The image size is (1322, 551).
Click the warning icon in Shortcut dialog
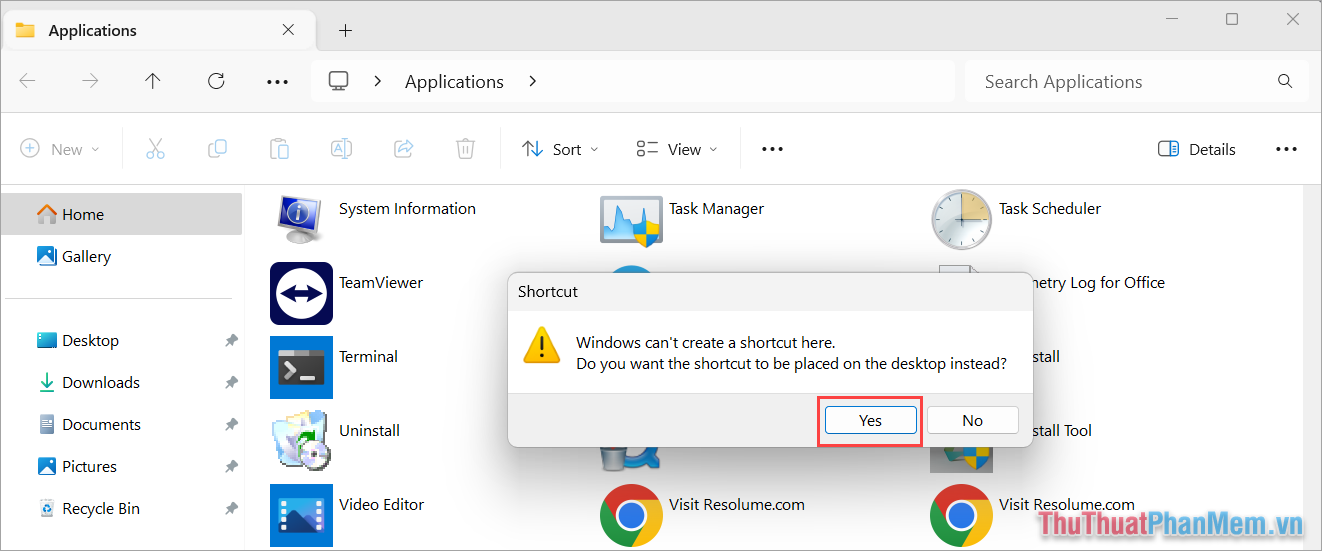click(x=541, y=345)
